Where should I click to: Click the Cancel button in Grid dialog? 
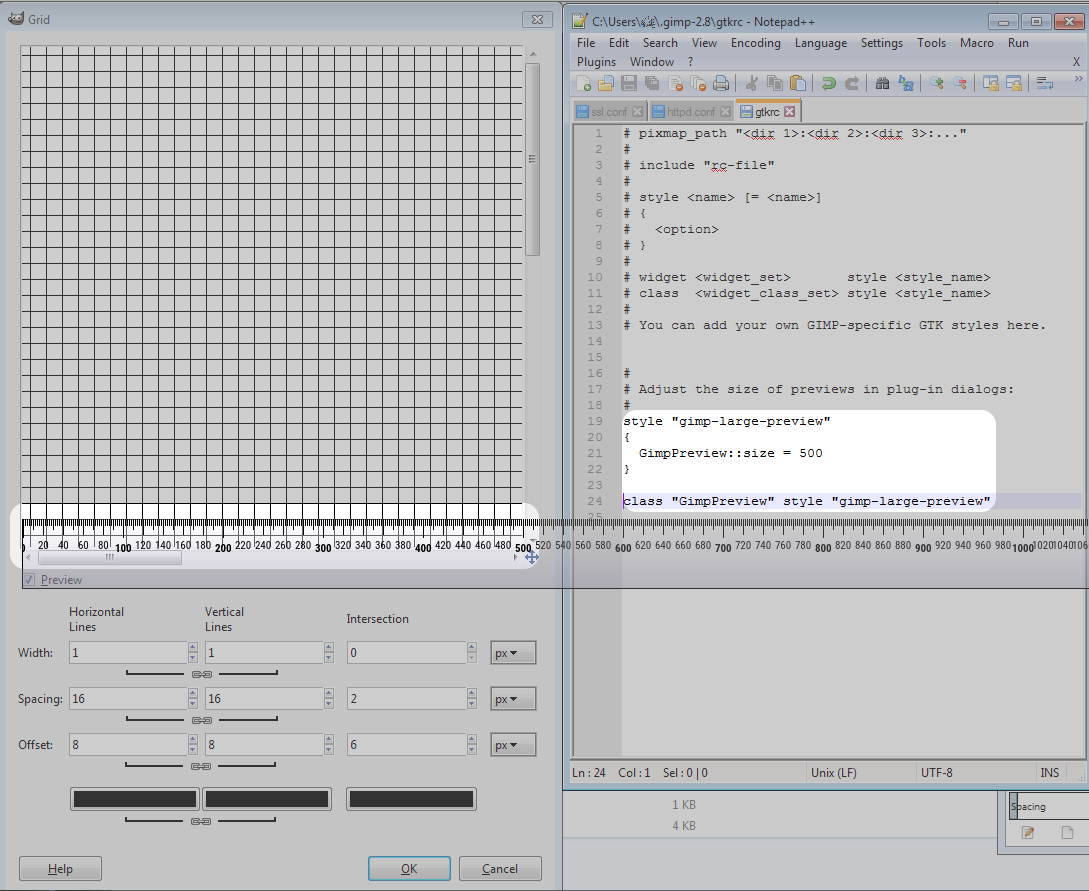(x=500, y=869)
